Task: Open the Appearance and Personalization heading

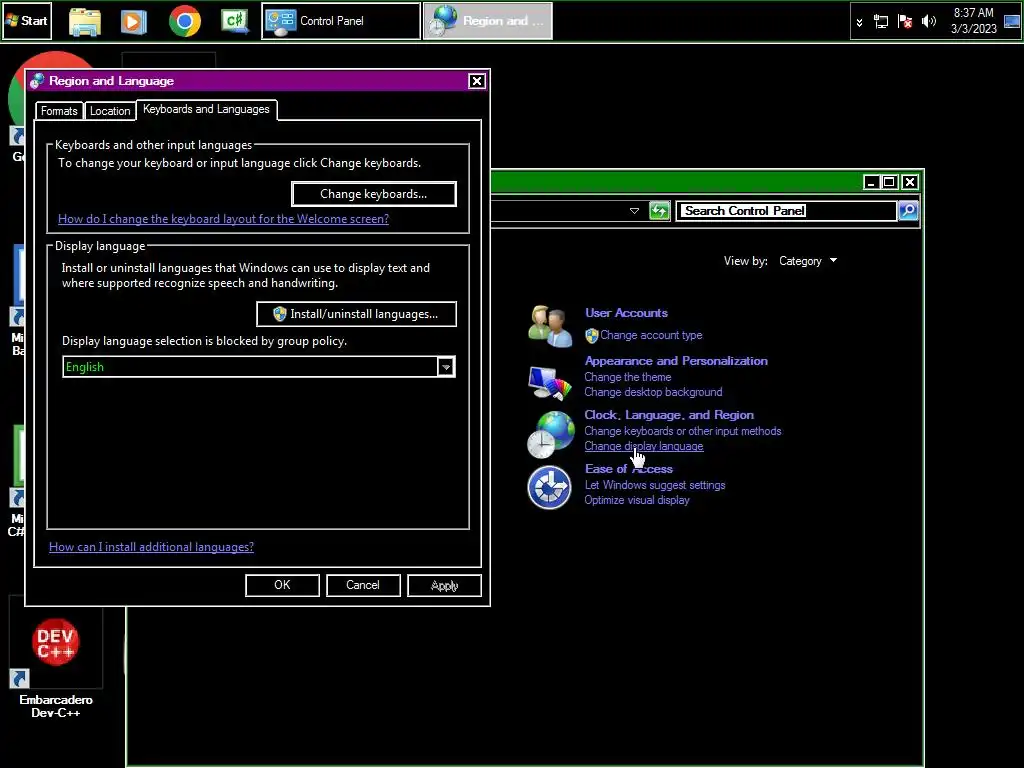Action: [x=676, y=360]
